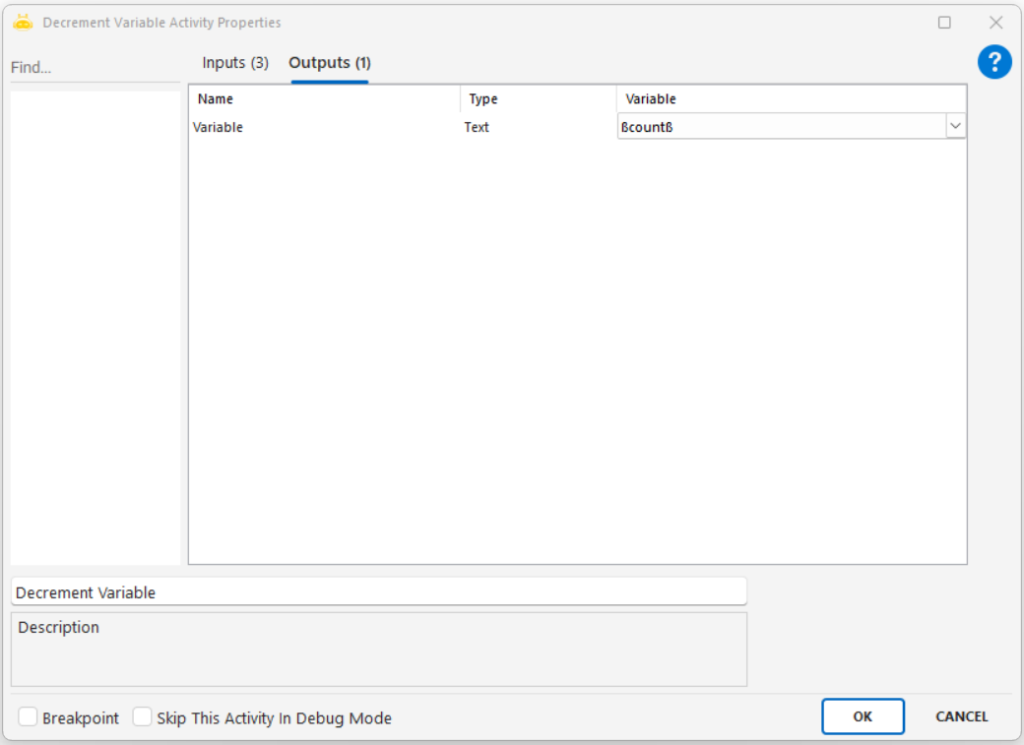
Task: Toggle Skip This Activity In Debug Mode
Action: pyautogui.click(x=143, y=717)
